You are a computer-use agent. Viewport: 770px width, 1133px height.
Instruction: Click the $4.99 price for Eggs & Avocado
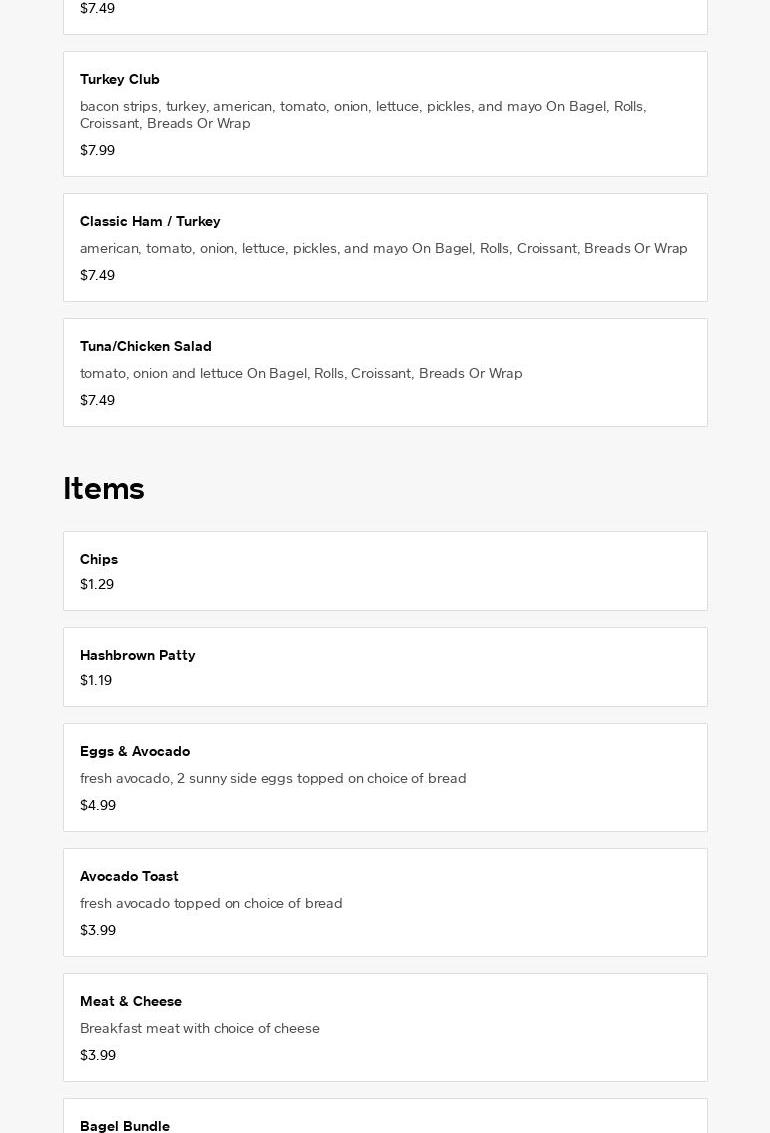98,805
